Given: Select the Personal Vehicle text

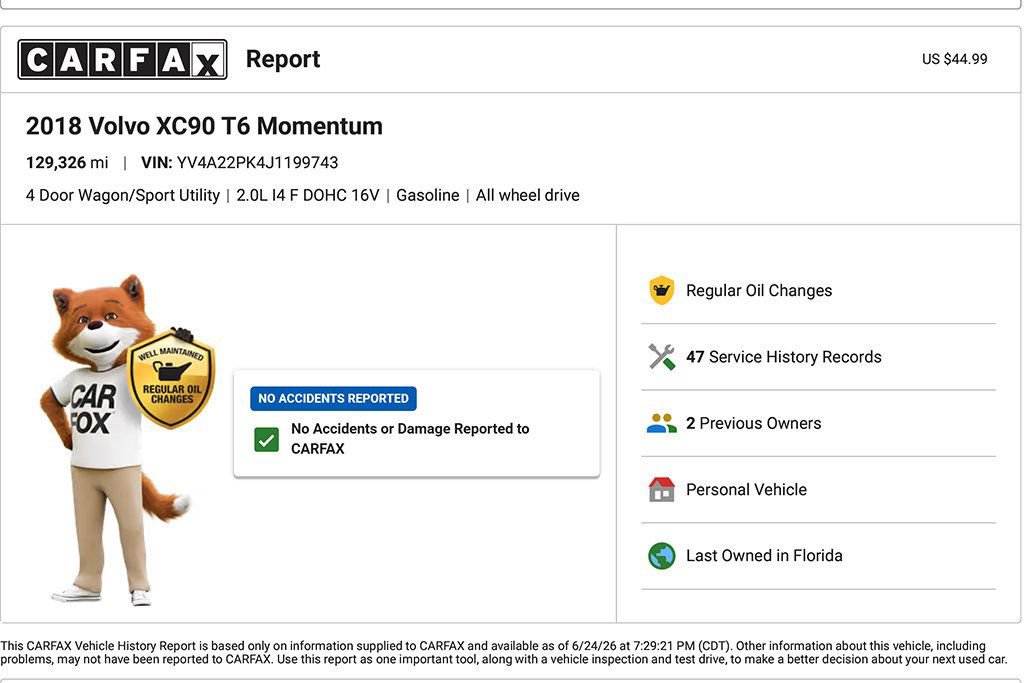Looking at the screenshot, I should click(746, 490).
